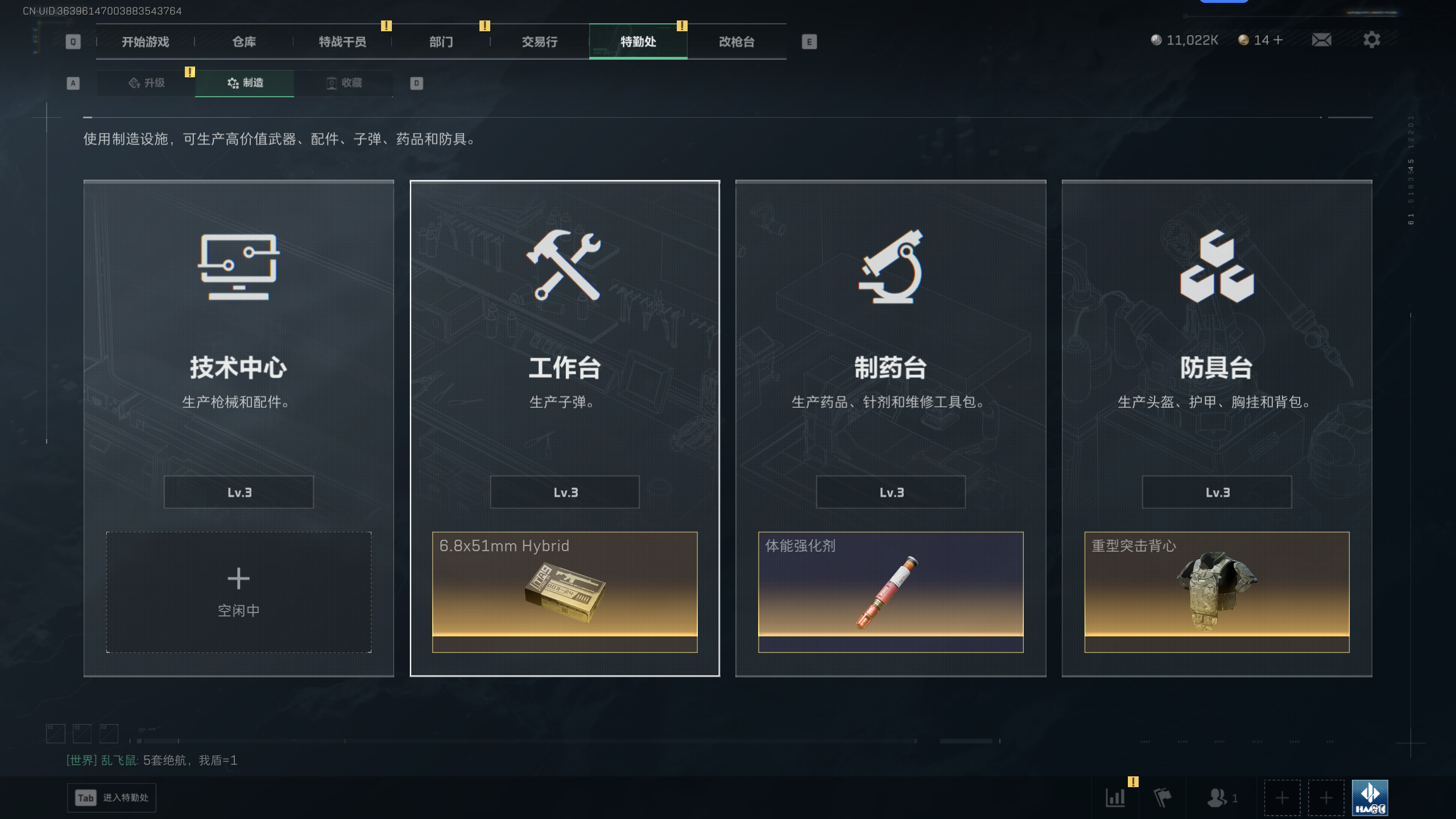The image size is (1456, 819).
Task: Click the bar chart statistics icon
Action: click(1115, 797)
